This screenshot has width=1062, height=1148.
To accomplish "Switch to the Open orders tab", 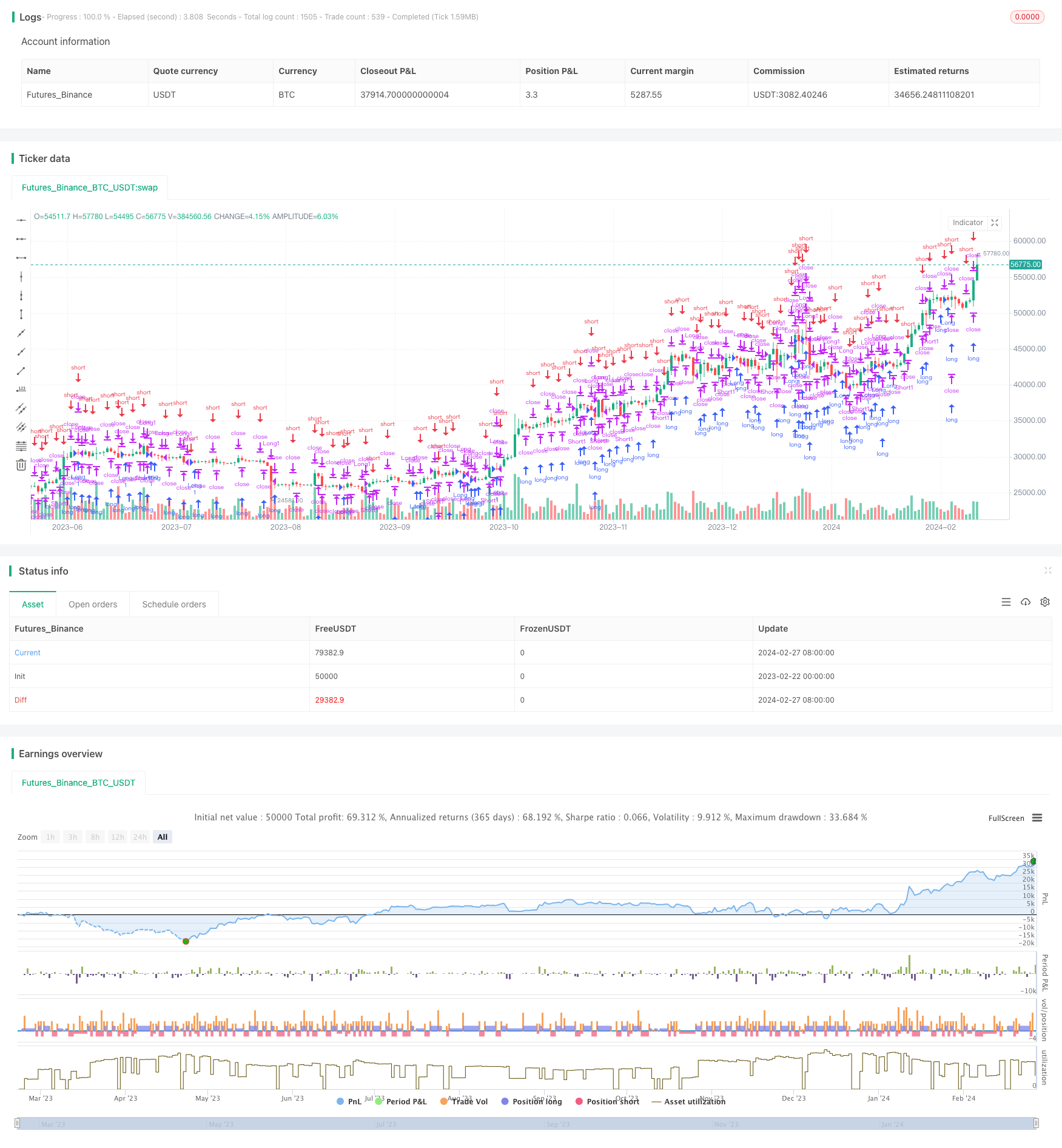I will point(93,604).
